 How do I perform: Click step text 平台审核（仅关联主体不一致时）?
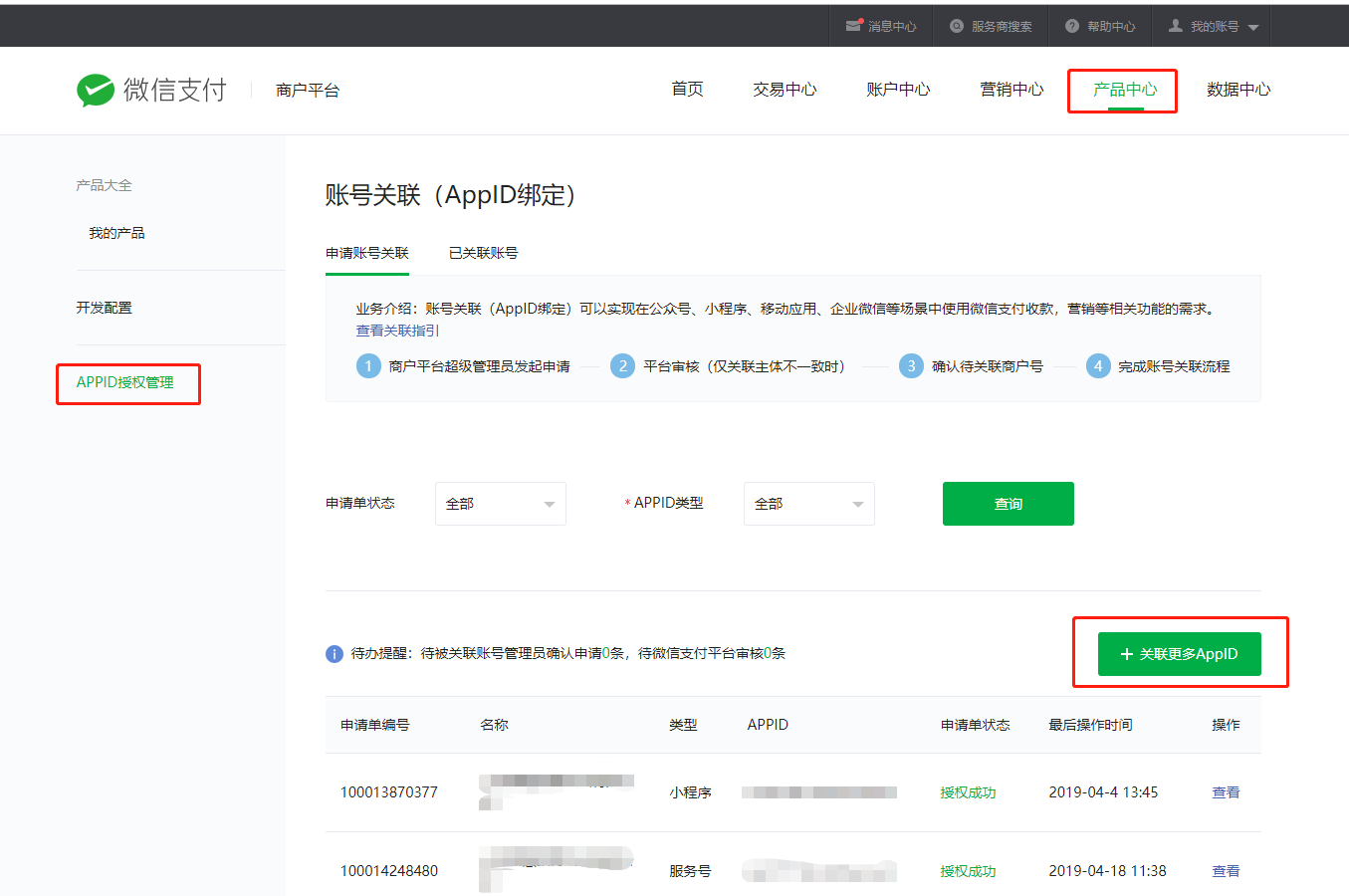(745, 366)
